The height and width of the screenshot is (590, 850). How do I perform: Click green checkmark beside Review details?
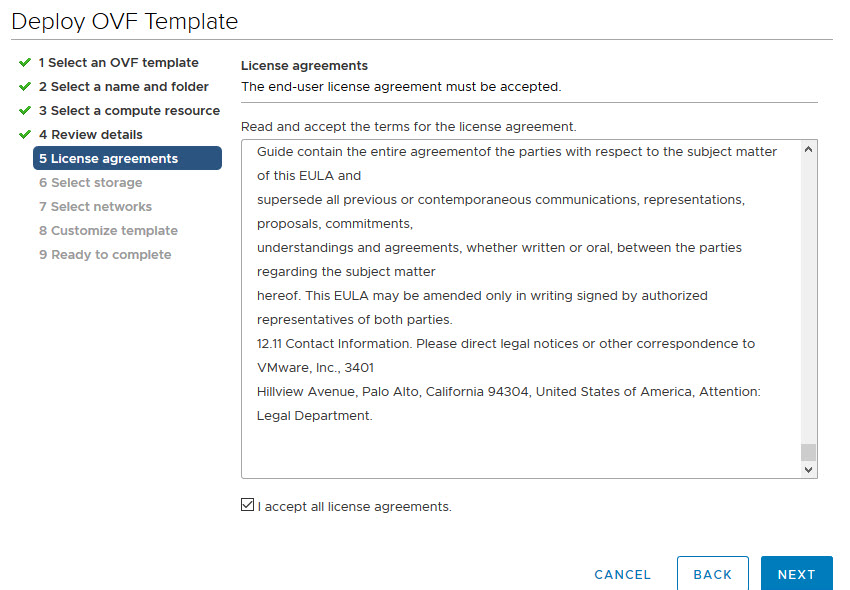pyautogui.click(x=25, y=135)
